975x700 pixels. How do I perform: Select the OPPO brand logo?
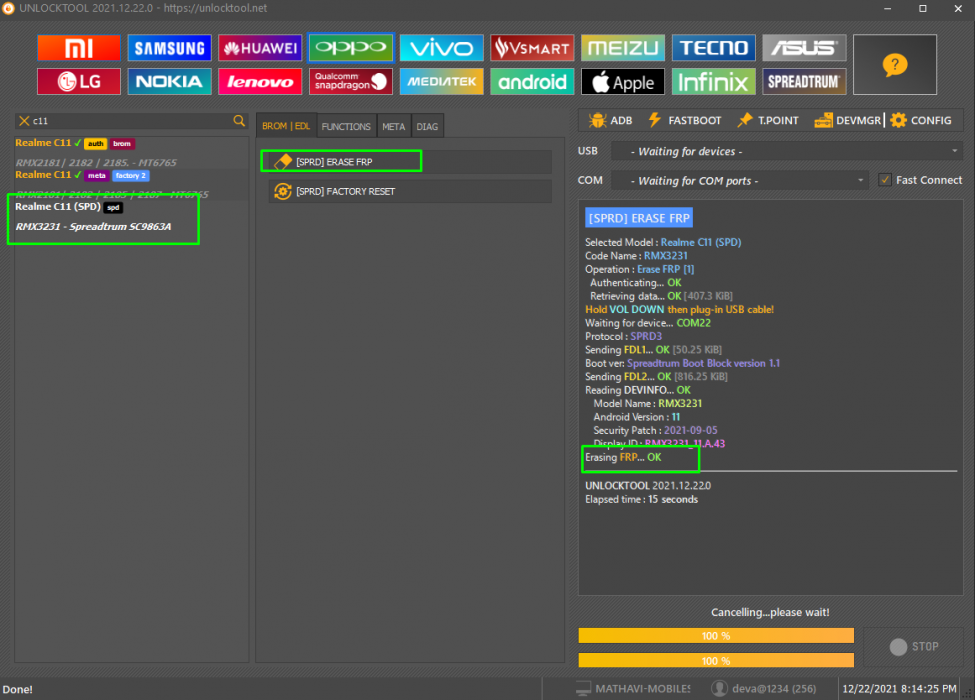pyautogui.click(x=351, y=48)
